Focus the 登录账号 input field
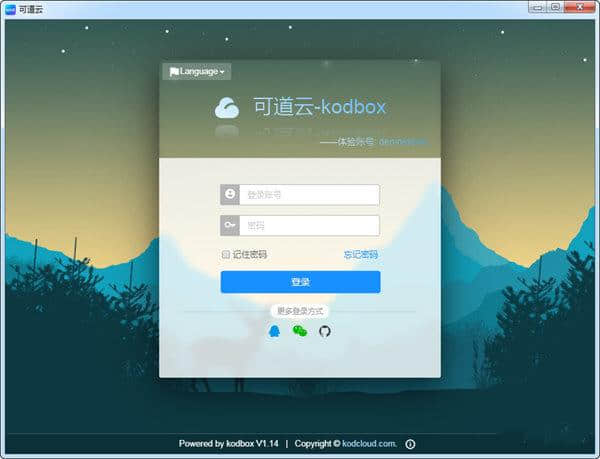Image resolution: width=600 pixels, height=459 pixels. click(309, 195)
